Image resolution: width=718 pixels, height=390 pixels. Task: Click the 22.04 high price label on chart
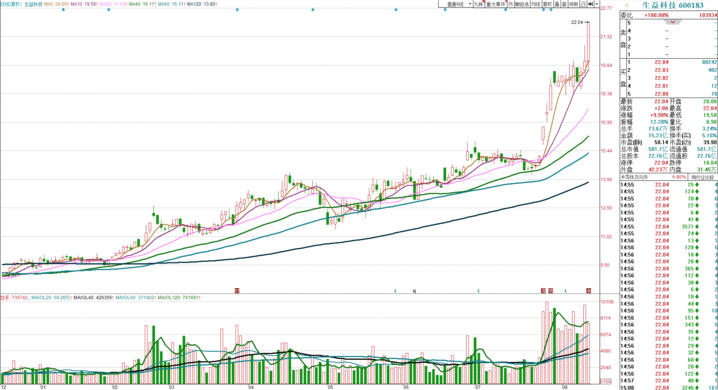pos(577,22)
